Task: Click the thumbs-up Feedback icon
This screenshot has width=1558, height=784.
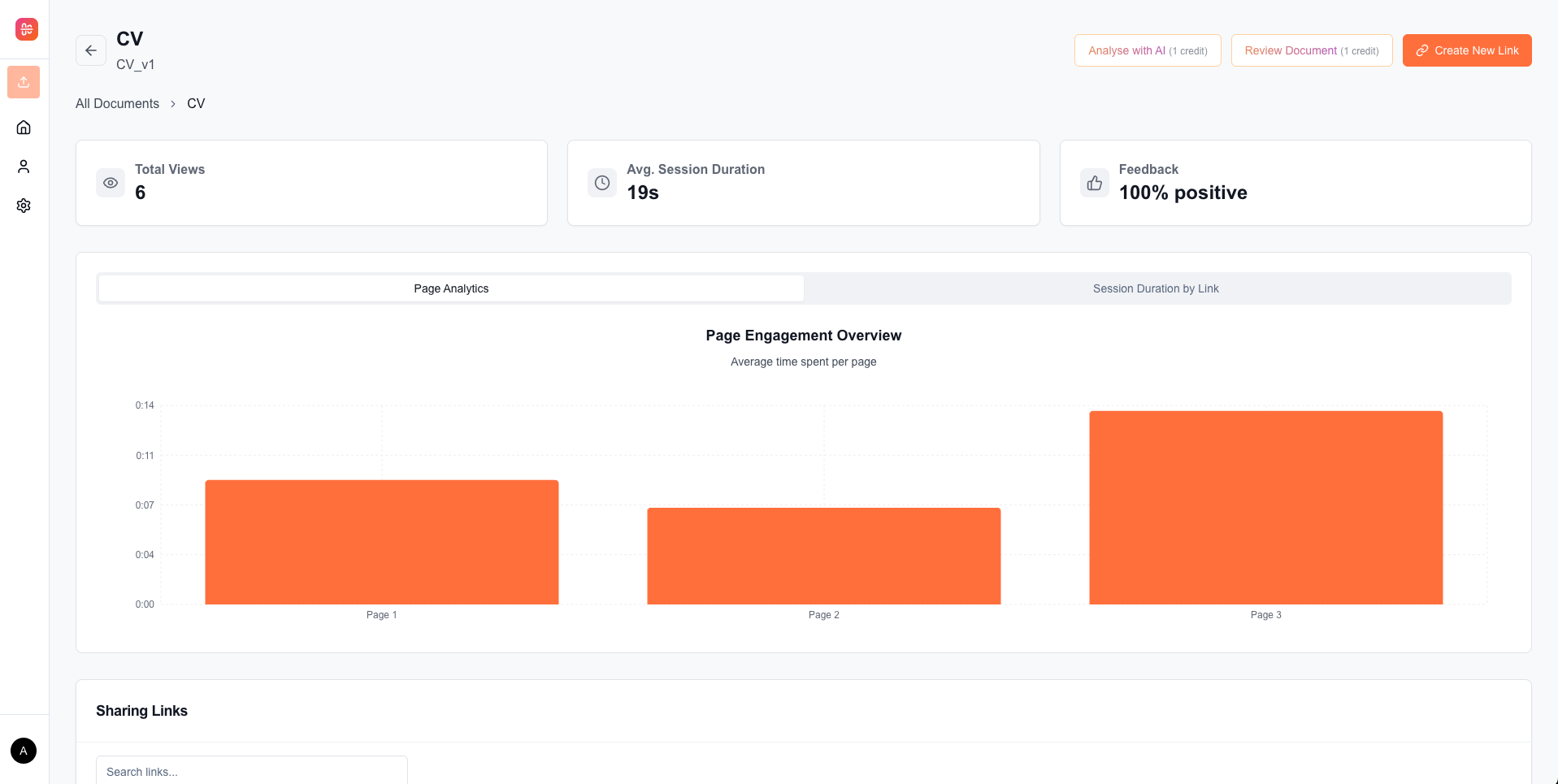Action: pos(1095,183)
